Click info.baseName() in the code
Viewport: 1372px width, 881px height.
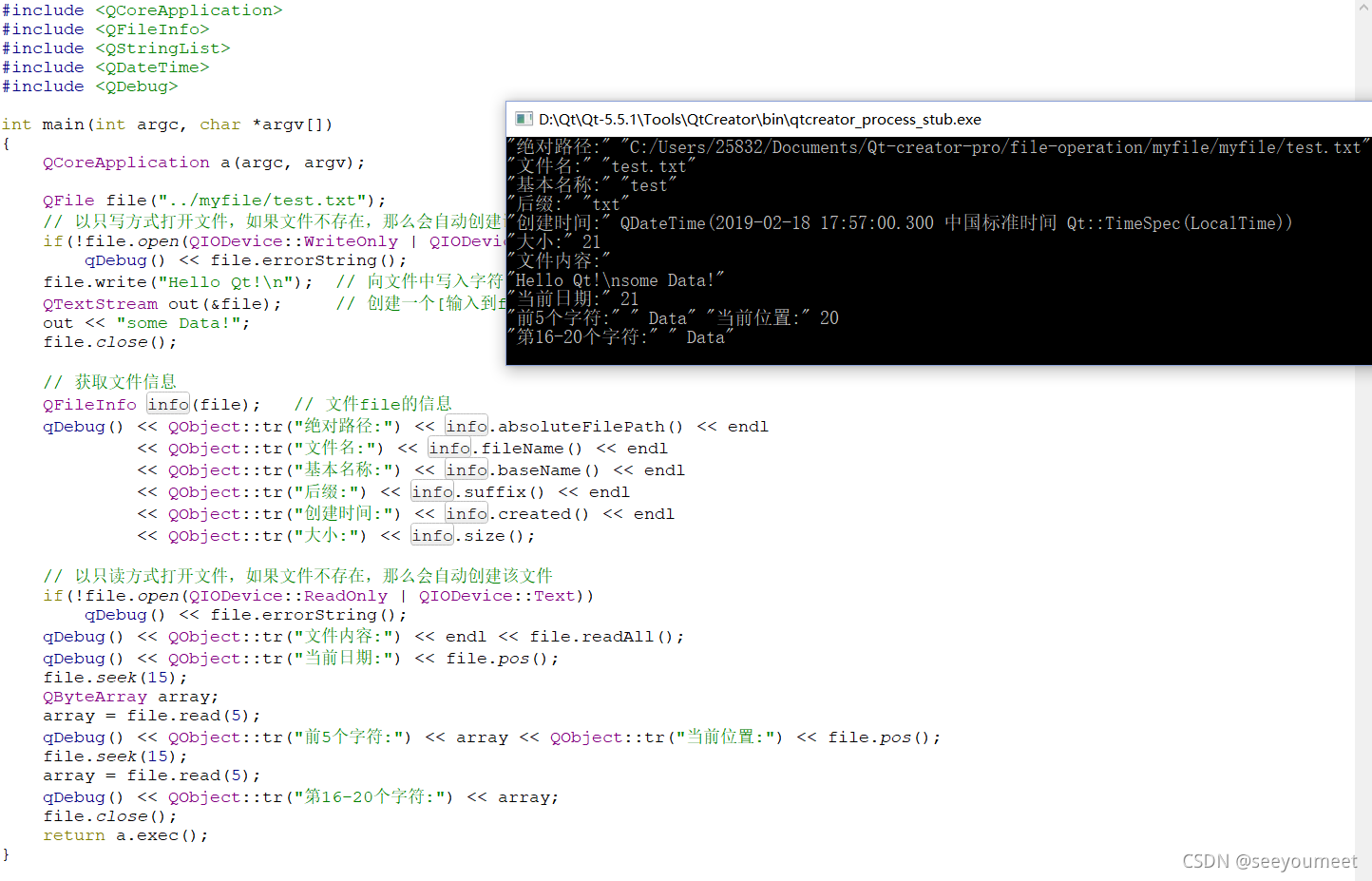tap(523, 470)
